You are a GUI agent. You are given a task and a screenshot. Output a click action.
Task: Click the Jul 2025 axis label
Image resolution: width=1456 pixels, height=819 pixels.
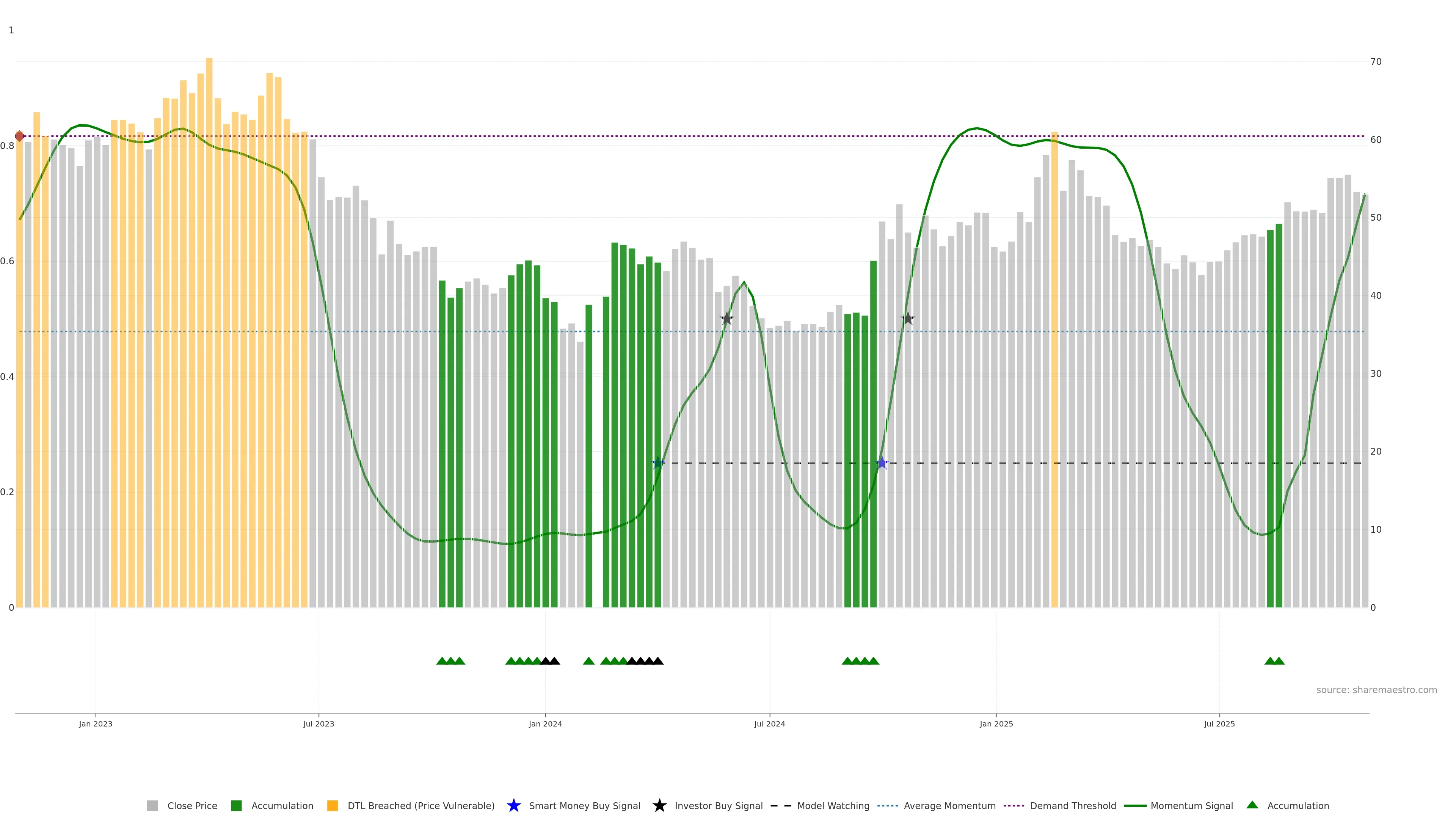click(x=1219, y=724)
